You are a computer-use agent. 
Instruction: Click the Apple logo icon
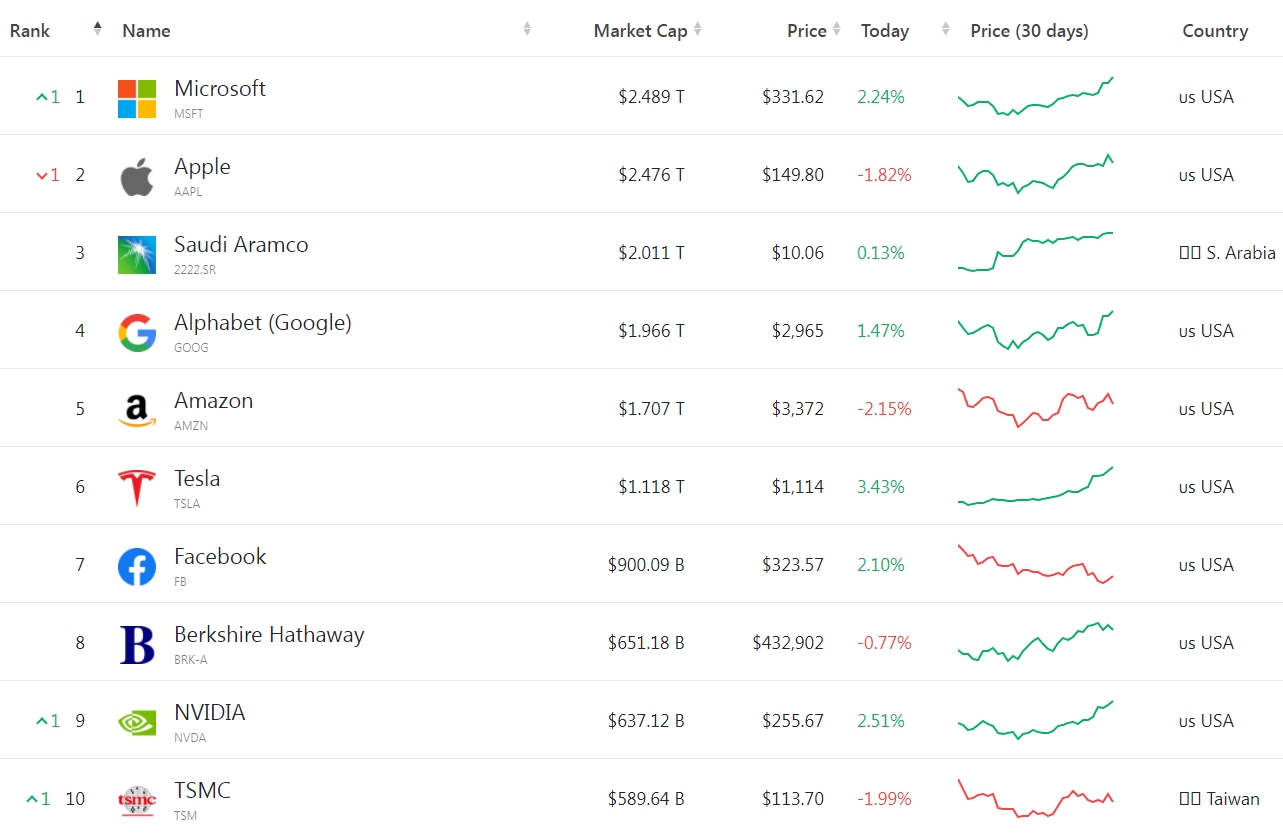pos(137,177)
